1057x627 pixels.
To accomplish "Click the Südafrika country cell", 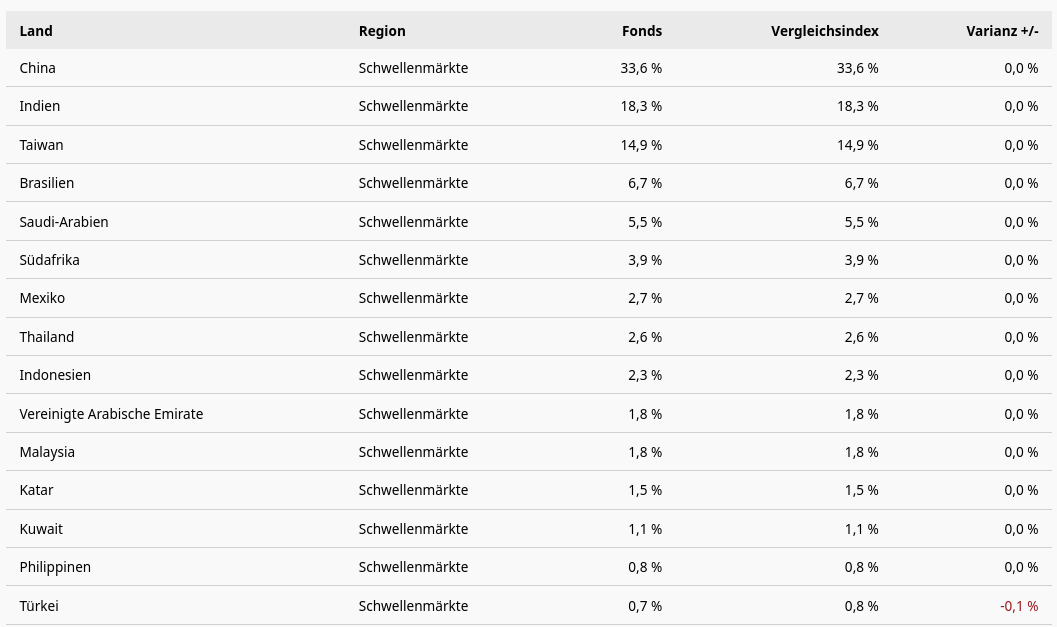I will click(x=50, y=260).
